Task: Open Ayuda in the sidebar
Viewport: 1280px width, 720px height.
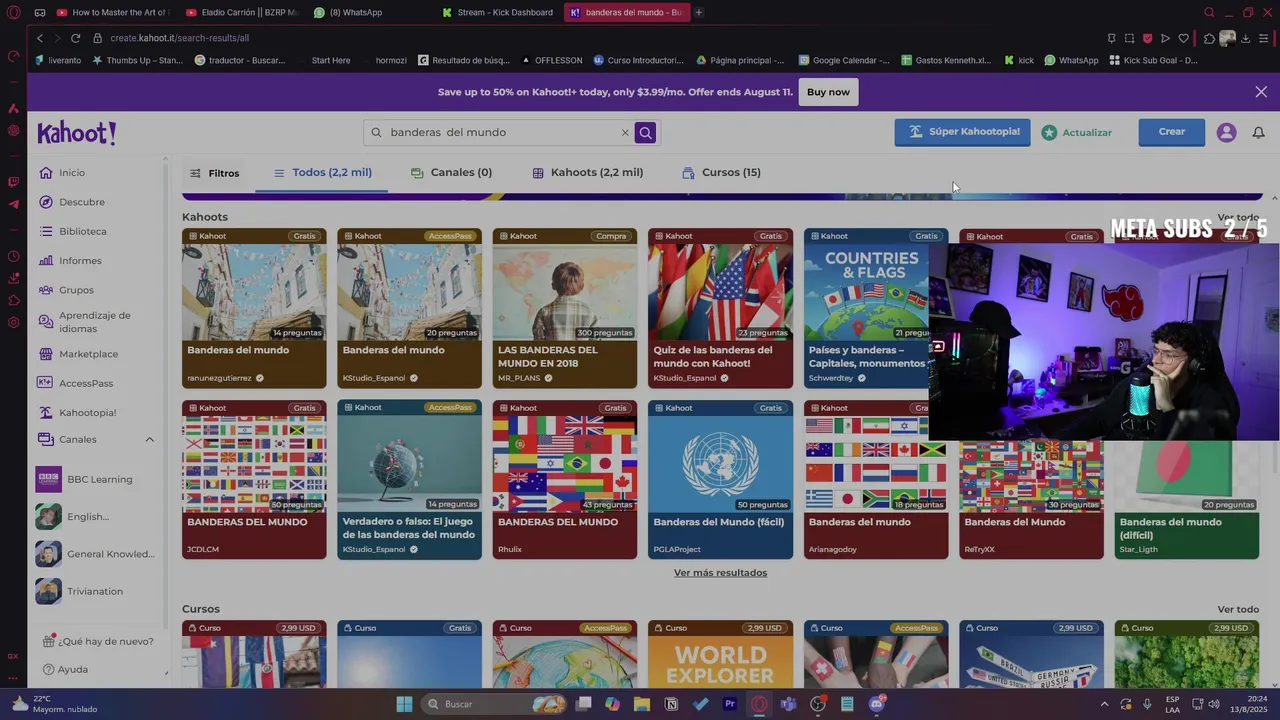Action: click(x=66, y=669)
